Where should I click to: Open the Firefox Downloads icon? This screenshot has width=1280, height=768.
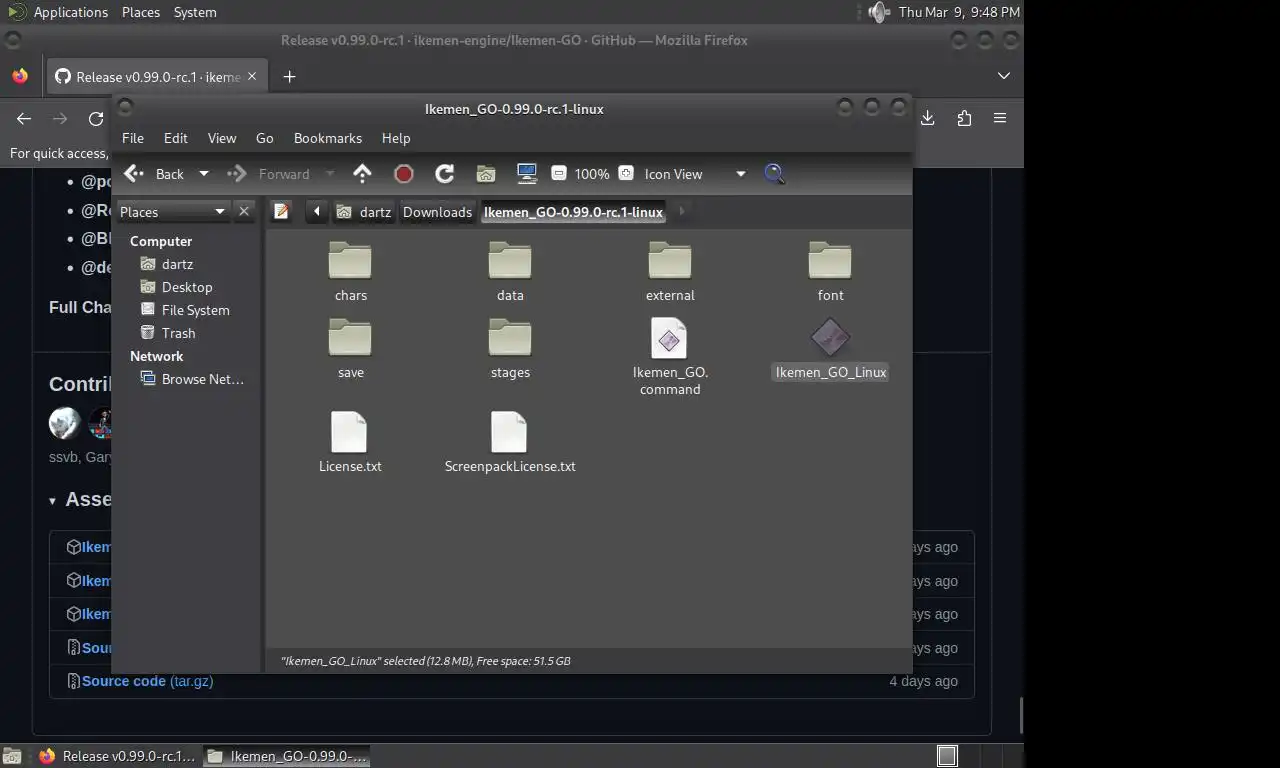coord(928,118)
